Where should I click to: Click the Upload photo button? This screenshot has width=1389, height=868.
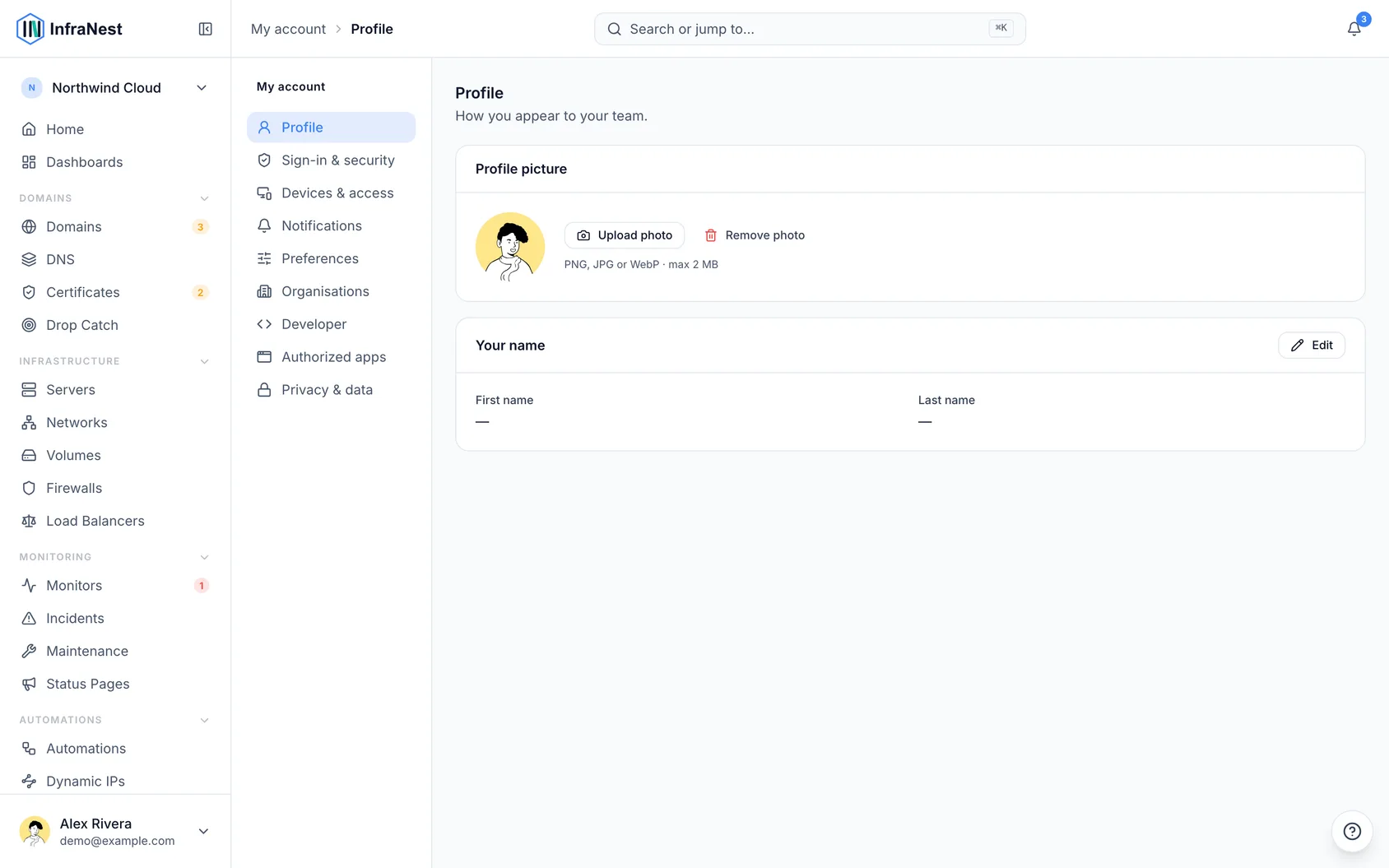point(625,235)
